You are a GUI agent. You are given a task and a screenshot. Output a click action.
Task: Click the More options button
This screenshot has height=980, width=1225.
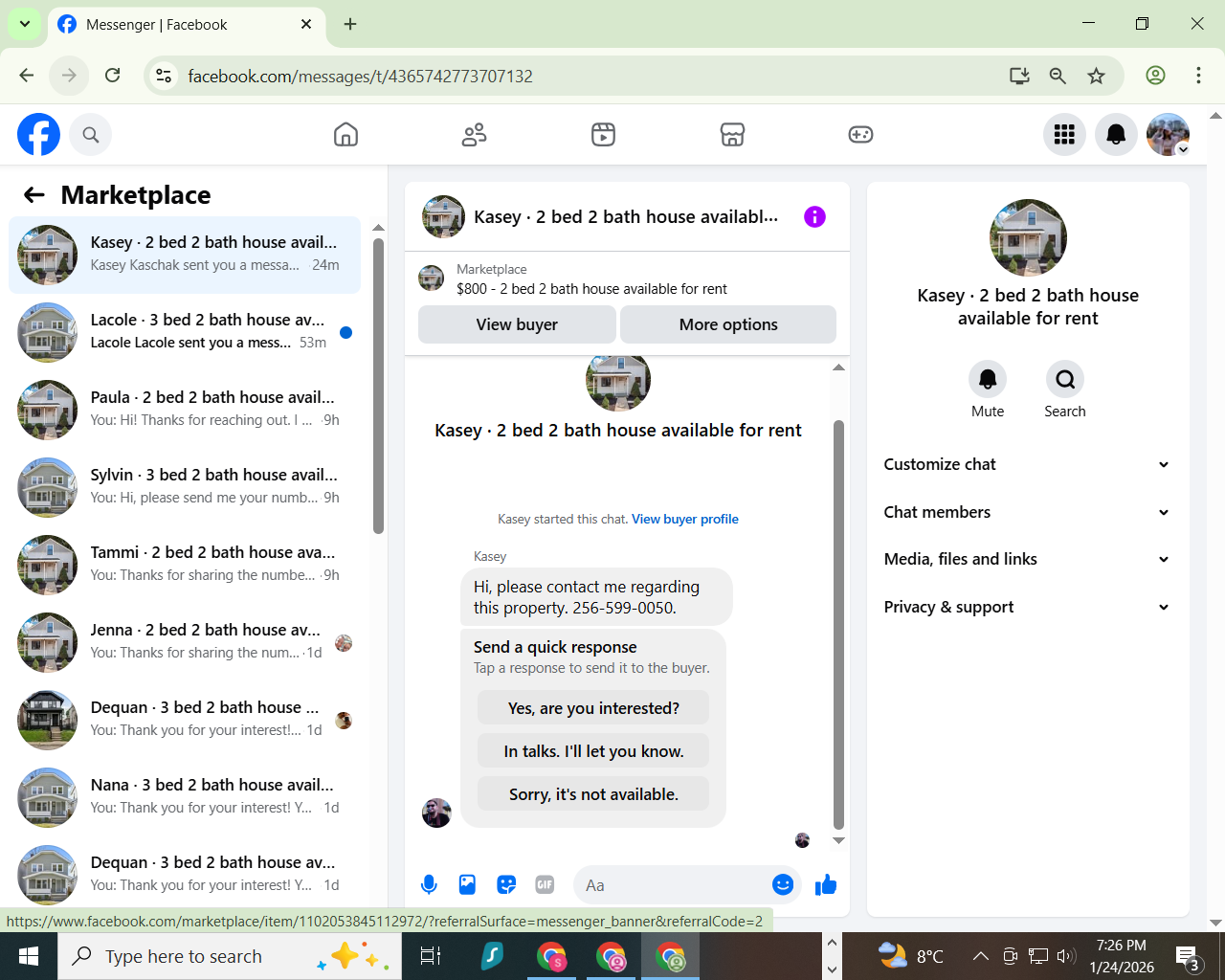tap(728, 324)
